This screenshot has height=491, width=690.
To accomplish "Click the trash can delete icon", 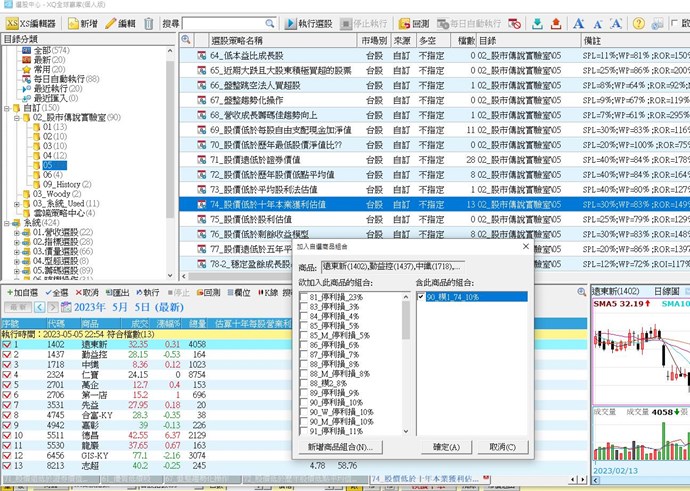I will pyautogui.click(x=149, y=23).
